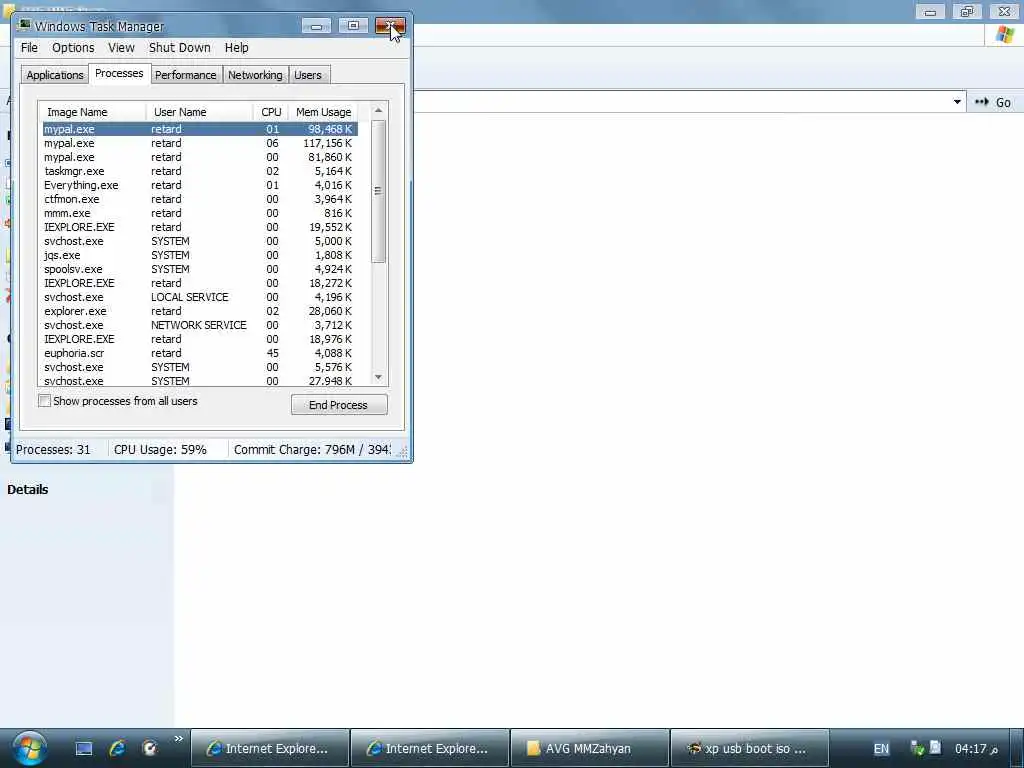Select the explorer.exe process row
The width and height of the screenshot is (1024, 768).
pyautogui.click(x=200, y=312)
